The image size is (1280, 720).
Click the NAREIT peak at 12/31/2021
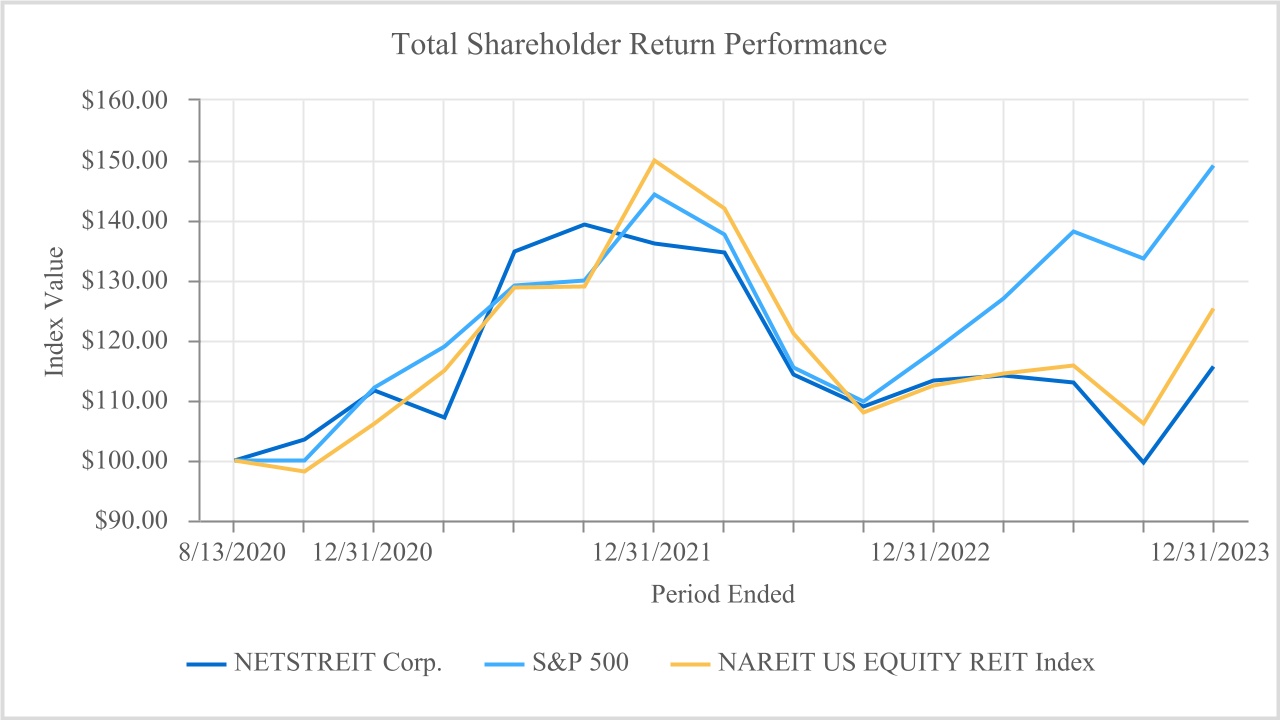tap(654, 160)
